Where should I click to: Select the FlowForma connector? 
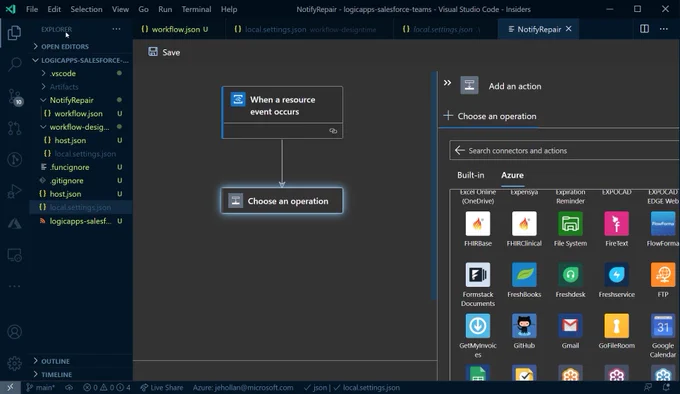663,229
